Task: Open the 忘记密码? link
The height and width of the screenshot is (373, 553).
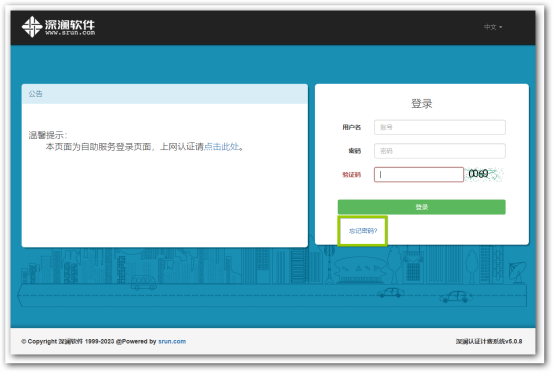Action: pos(363,231)
